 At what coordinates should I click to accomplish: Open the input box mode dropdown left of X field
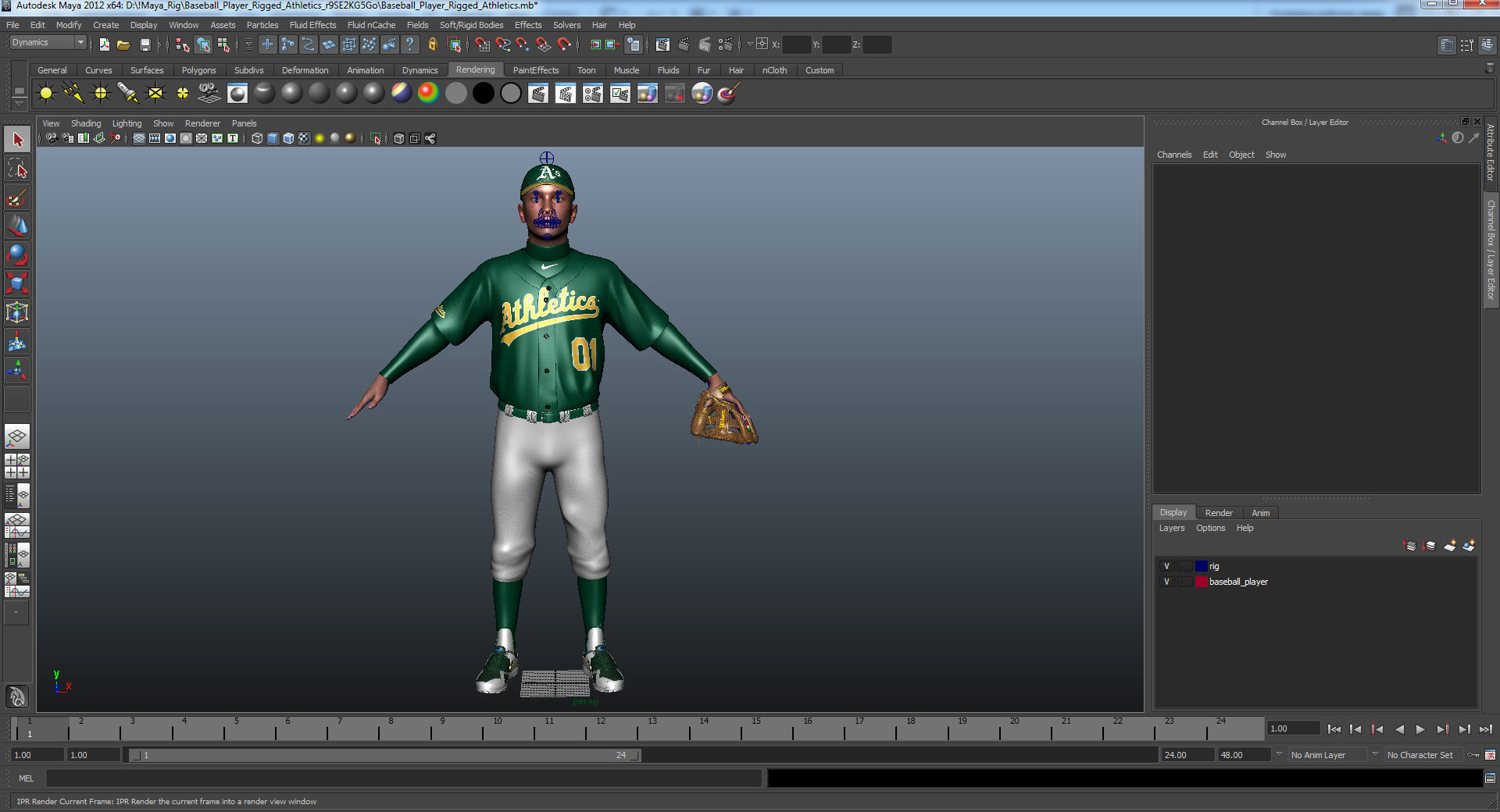coord(749,45)
